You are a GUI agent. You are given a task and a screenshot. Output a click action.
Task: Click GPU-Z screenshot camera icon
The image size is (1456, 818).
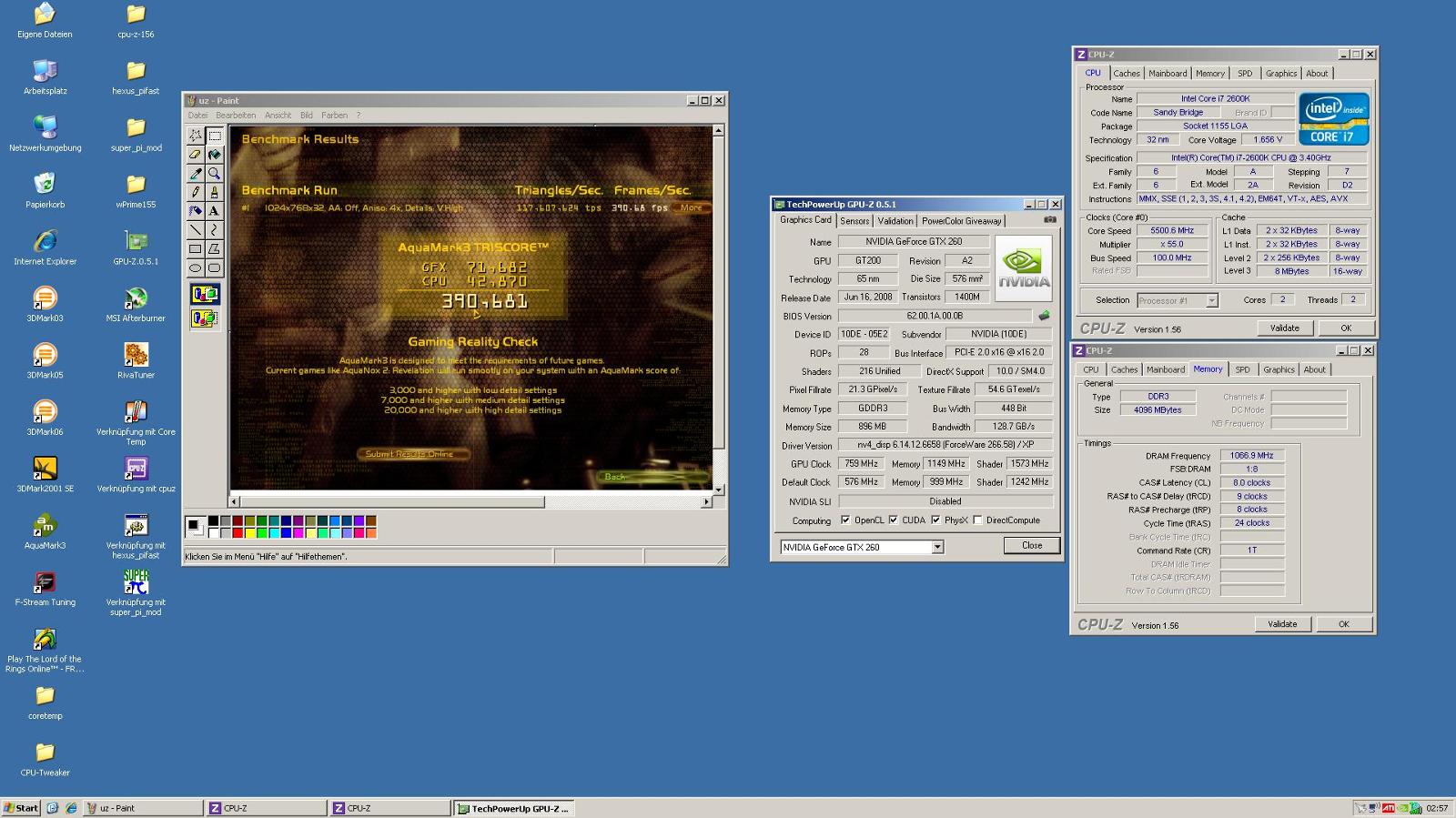[x=1049, y=219]
